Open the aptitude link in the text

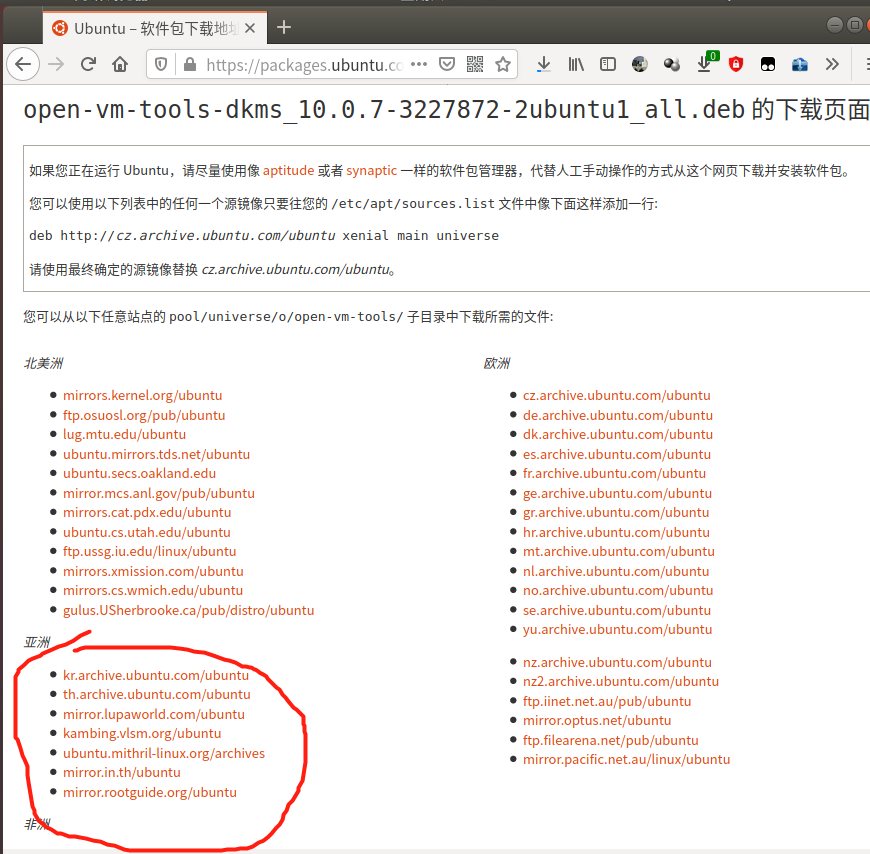pyautogui.click(x=289, y=170)
